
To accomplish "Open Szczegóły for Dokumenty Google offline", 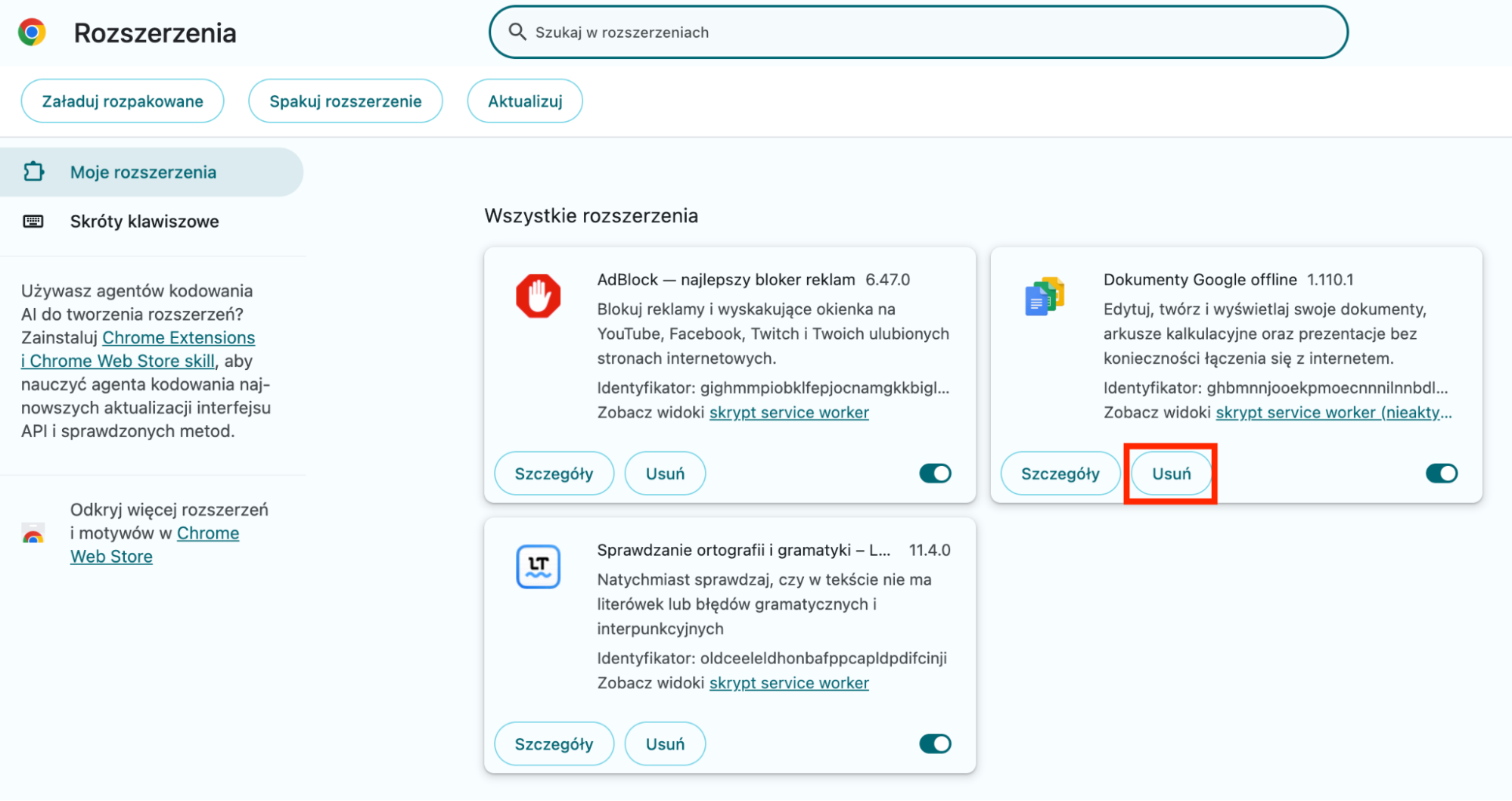I will [1060, 473].
